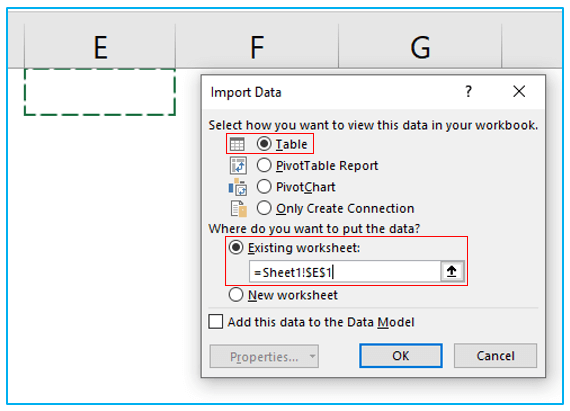Click the collapse dialog range selector arrow

(x=452, y=271)
